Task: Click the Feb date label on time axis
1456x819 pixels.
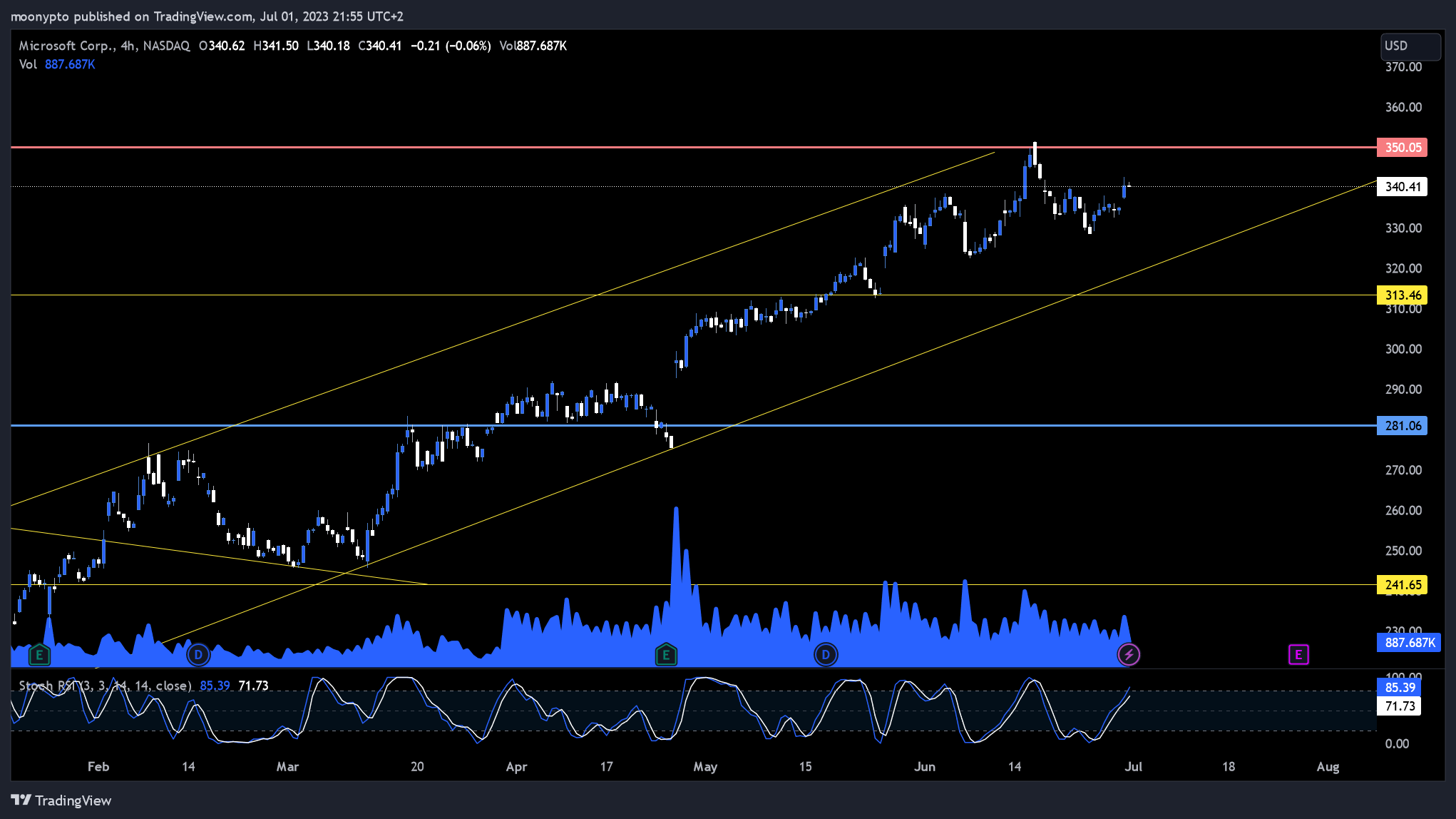Action: coord(98,767)
